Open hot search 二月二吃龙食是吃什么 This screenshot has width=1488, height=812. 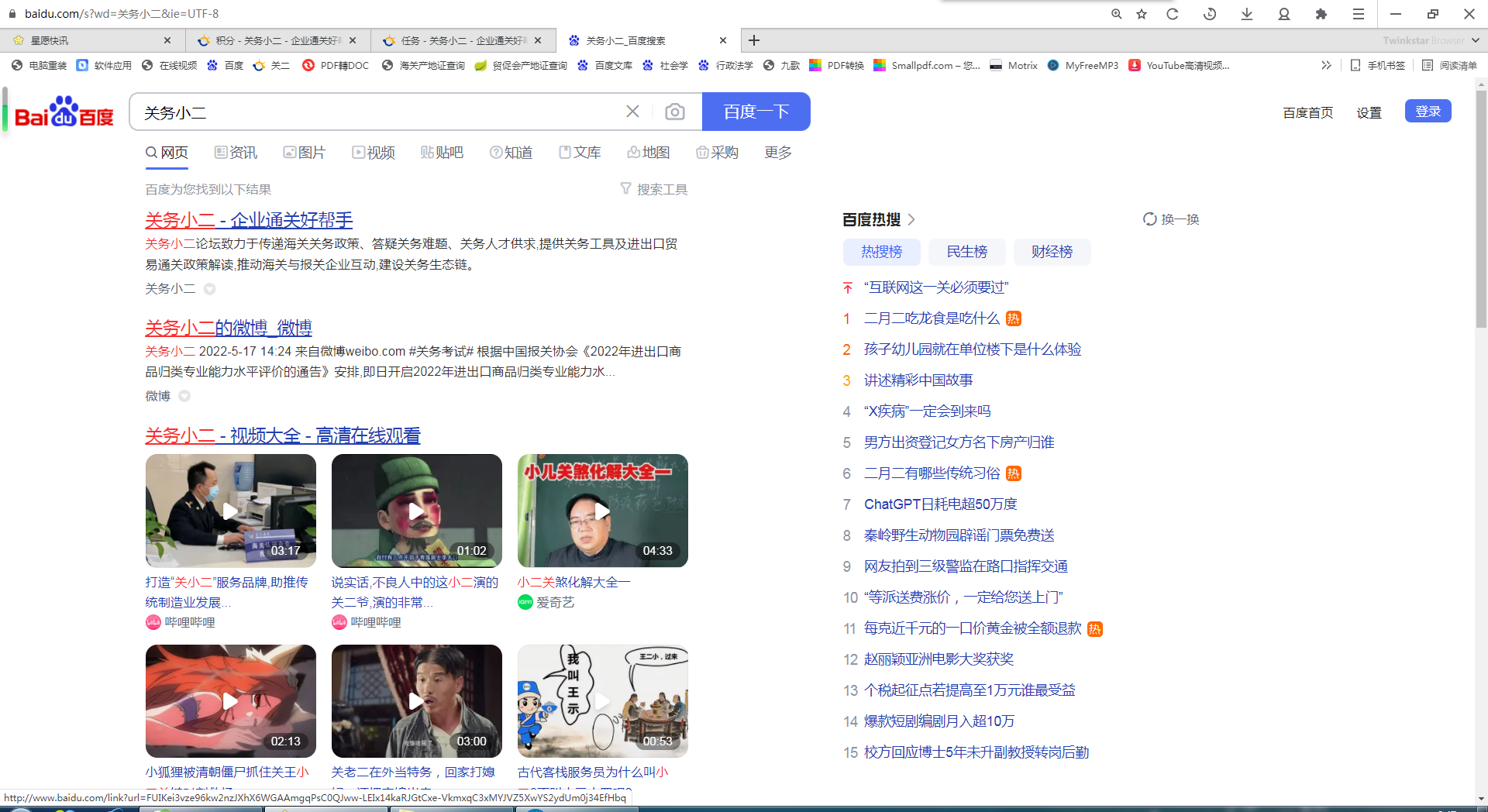(x=932, y=318)
